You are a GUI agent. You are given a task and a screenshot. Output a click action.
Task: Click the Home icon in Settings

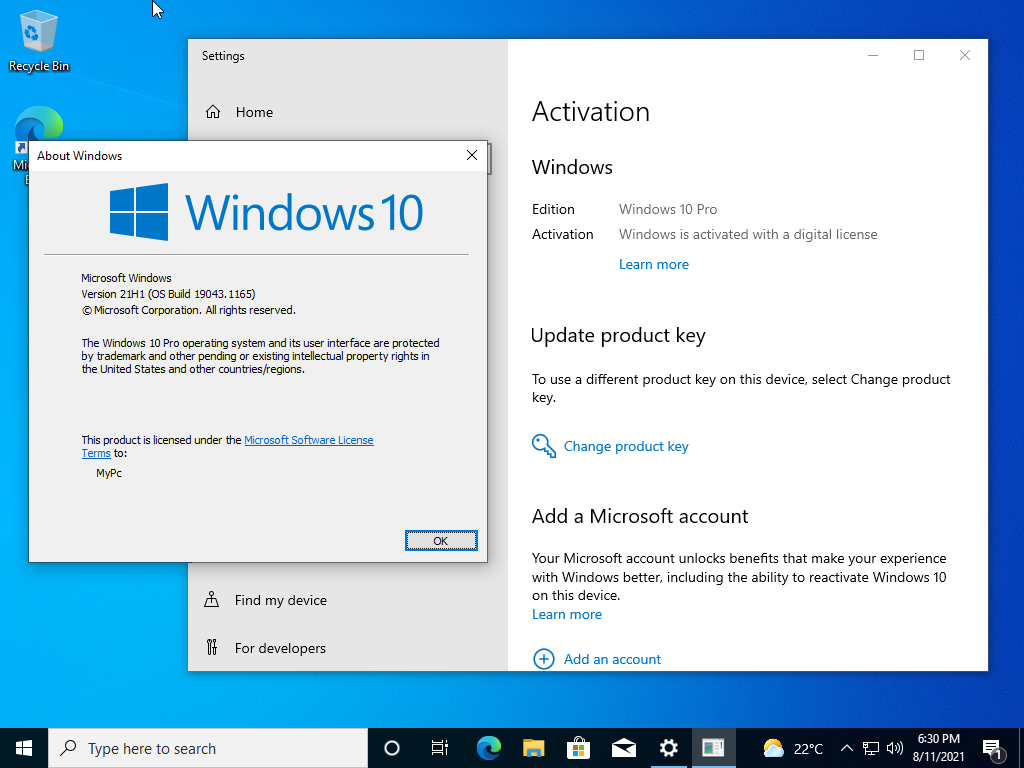213,112
